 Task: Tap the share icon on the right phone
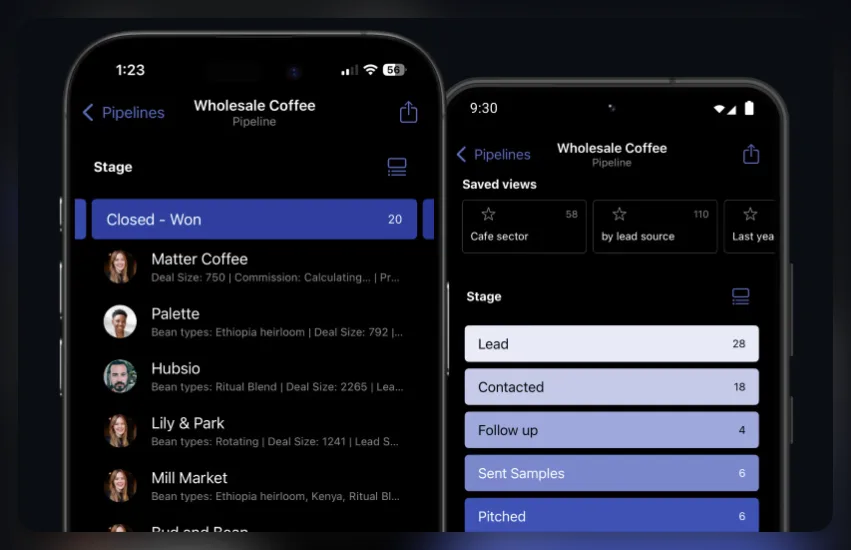coord(751,154)
